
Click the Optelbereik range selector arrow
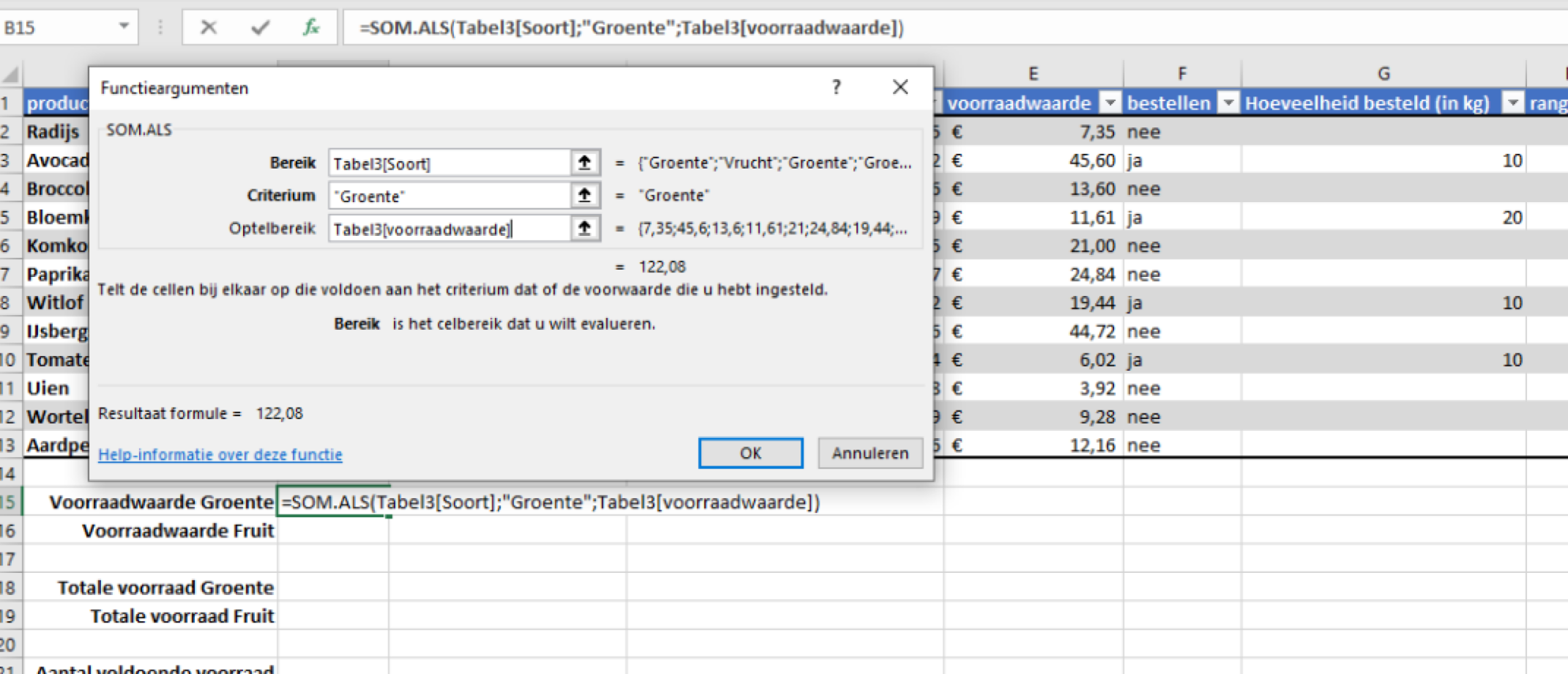click(x=584, y=229)
